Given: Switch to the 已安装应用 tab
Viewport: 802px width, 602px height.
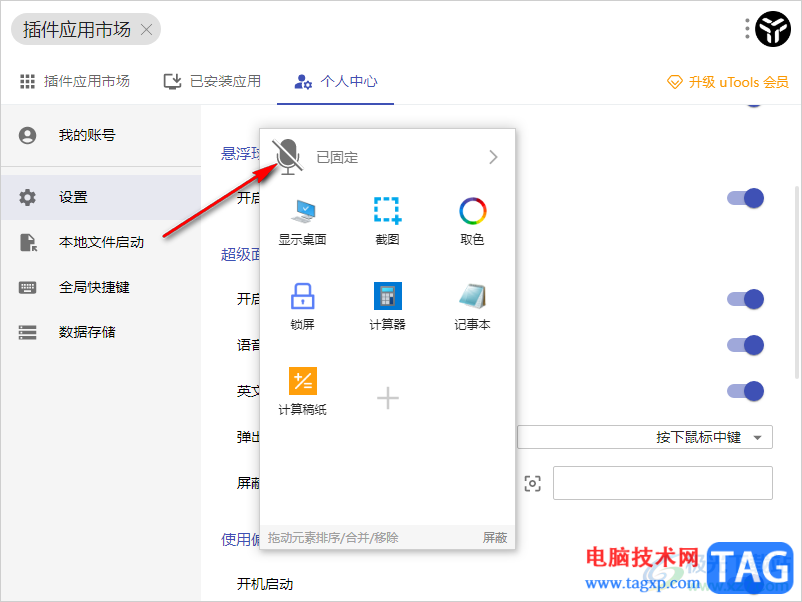Looking at the screenshot, I should pos(212,81).
